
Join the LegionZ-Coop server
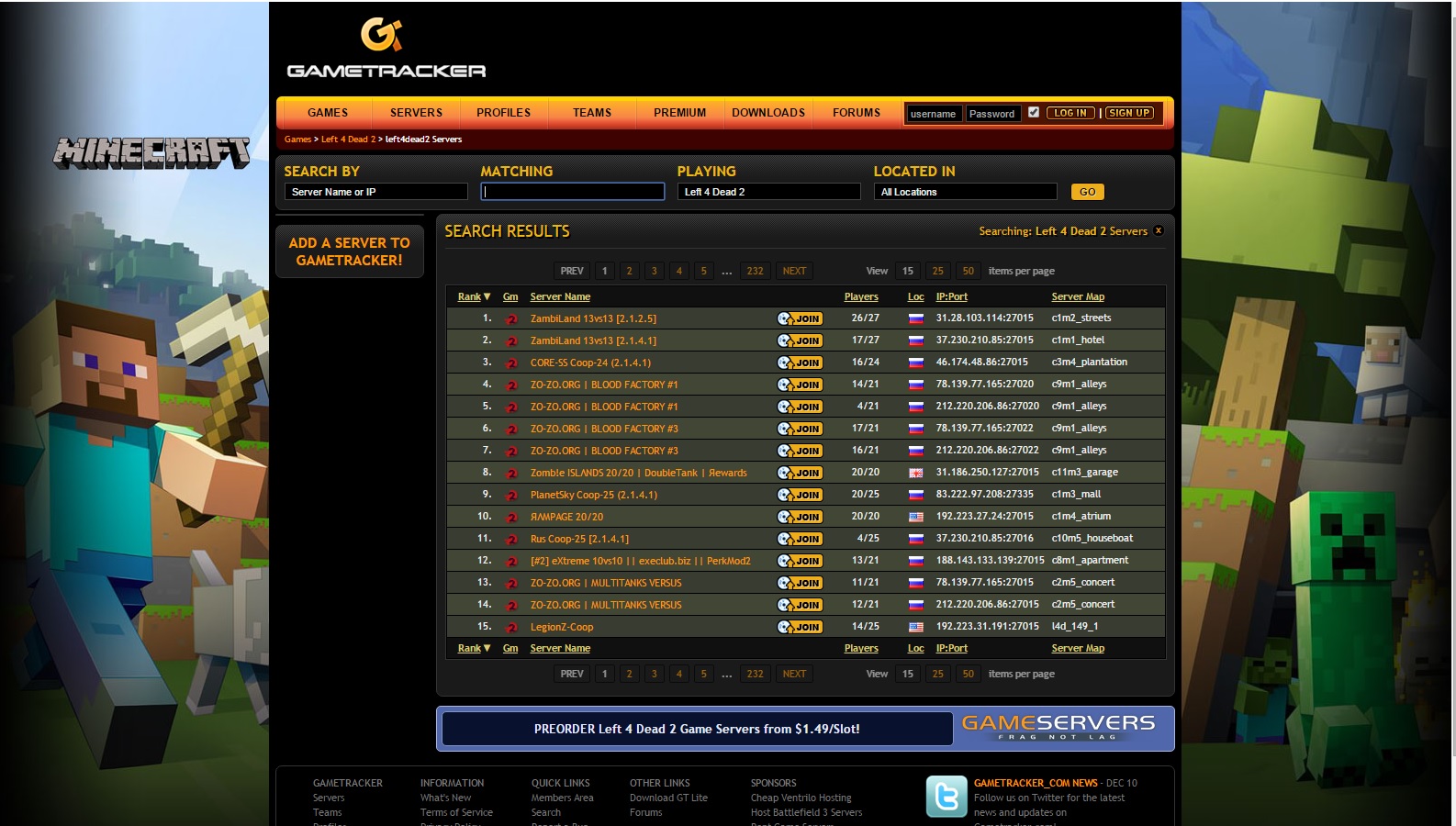pyautogui.click(x=800, y=627)
